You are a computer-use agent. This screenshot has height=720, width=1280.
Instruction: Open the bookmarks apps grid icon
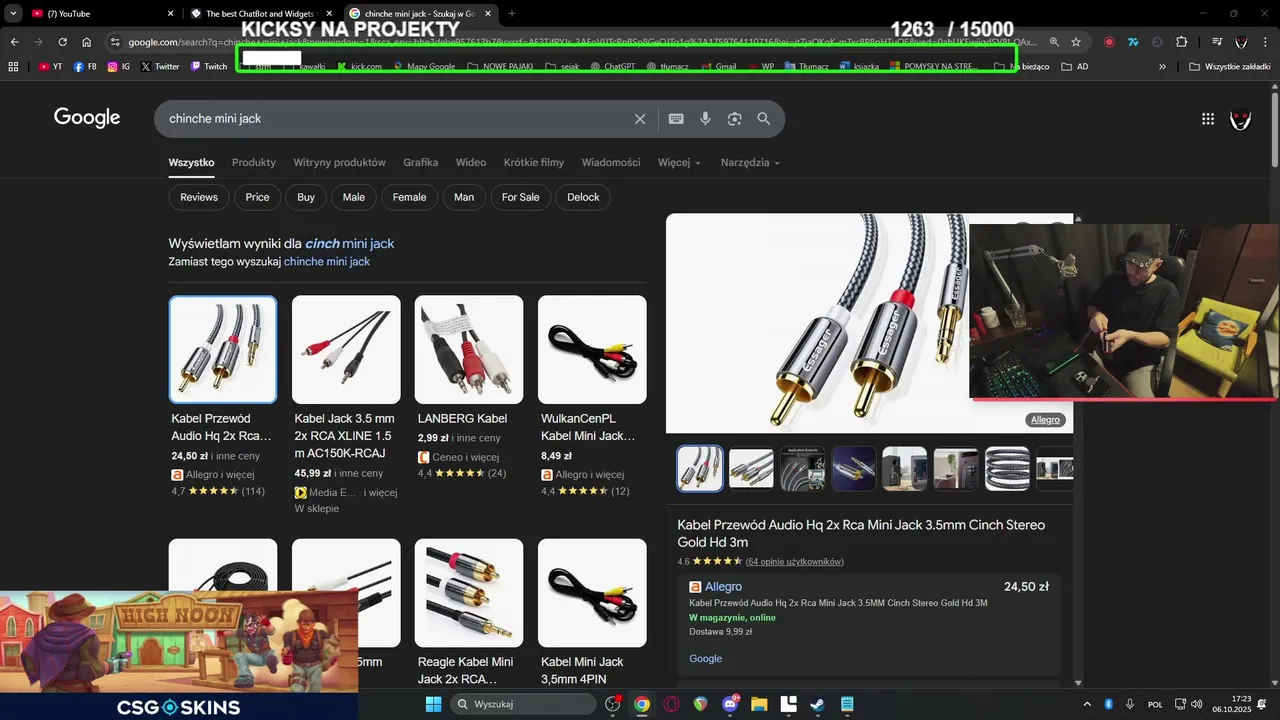13,66
